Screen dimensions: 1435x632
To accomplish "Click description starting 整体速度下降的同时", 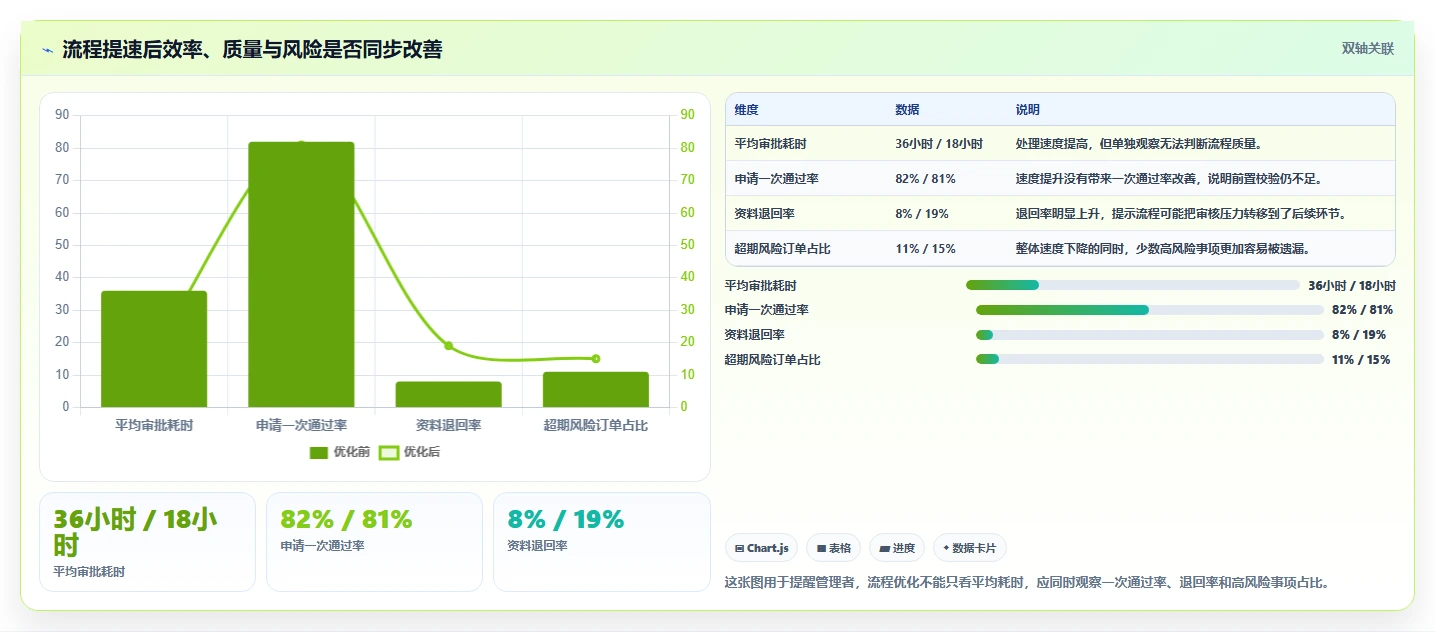I will point(1163,248).
